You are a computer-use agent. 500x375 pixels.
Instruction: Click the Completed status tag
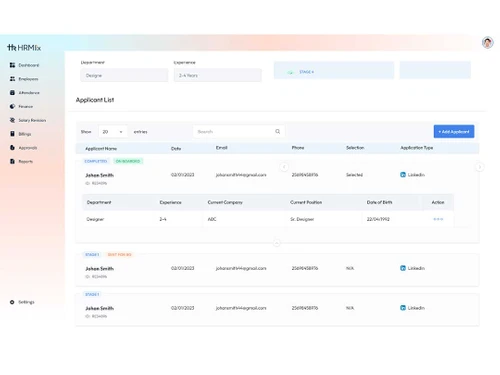pyautogui.click(x=96, y=161)
